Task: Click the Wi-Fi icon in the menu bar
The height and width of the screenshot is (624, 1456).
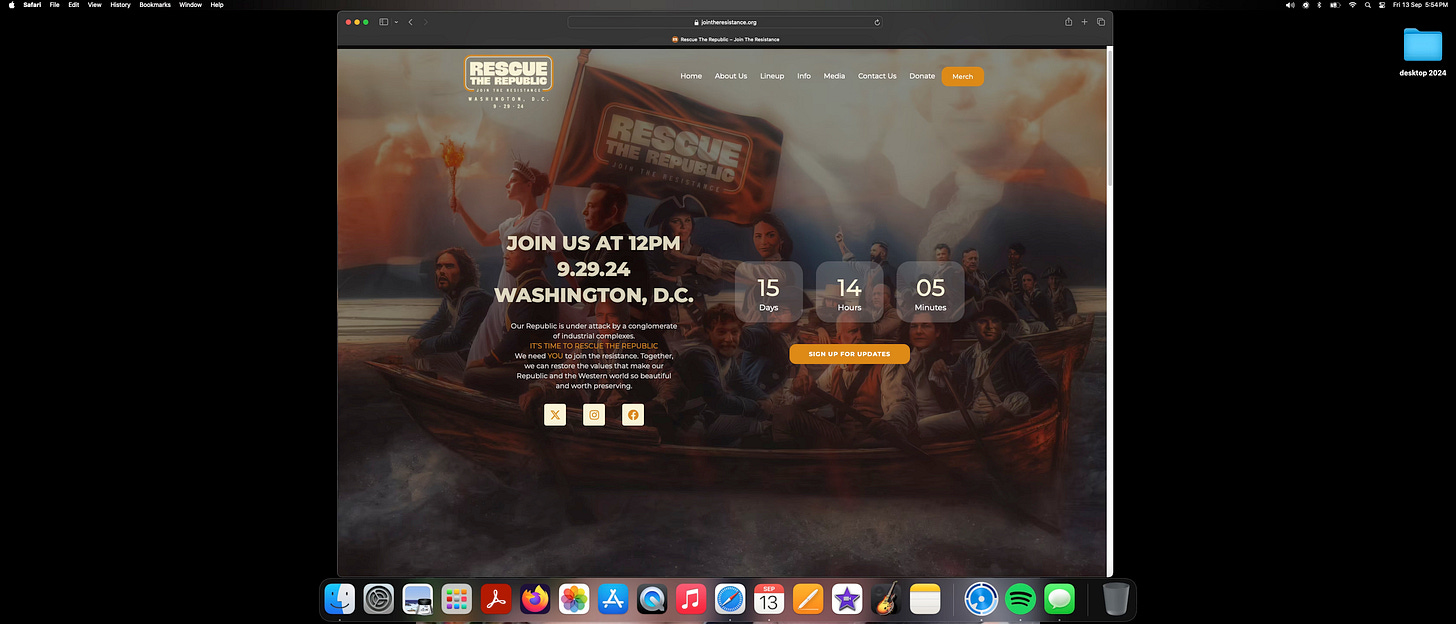Action: (1353, 5)
